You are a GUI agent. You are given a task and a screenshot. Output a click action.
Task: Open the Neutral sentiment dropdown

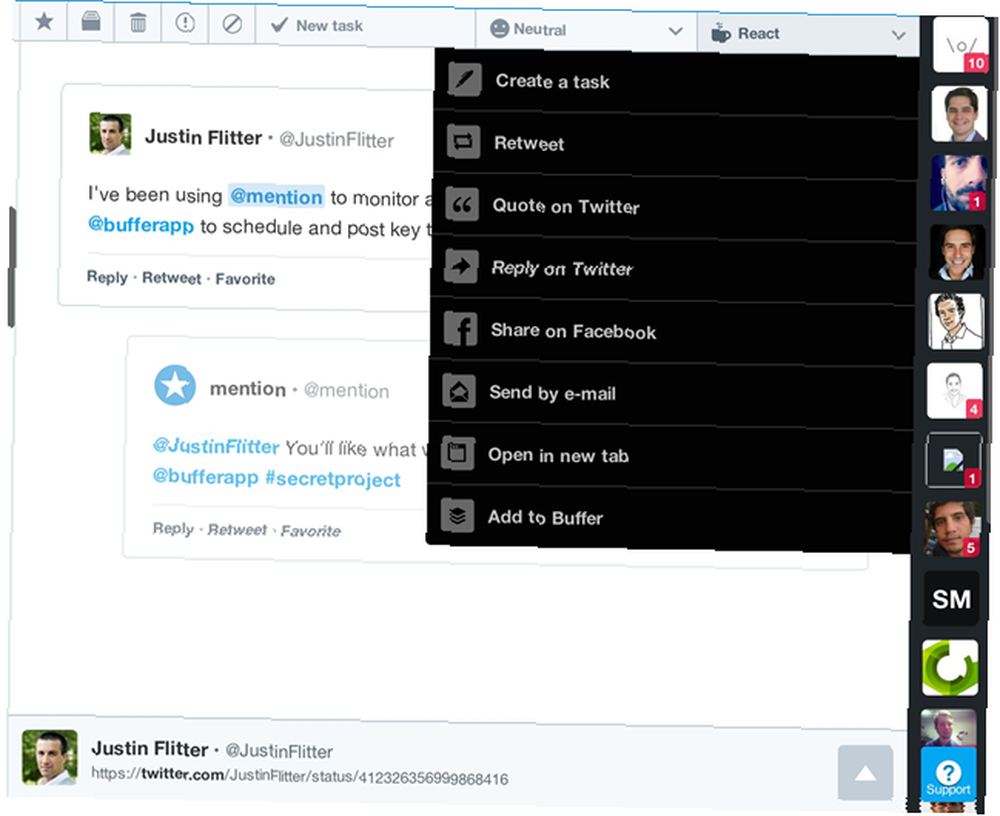point(586,30)
